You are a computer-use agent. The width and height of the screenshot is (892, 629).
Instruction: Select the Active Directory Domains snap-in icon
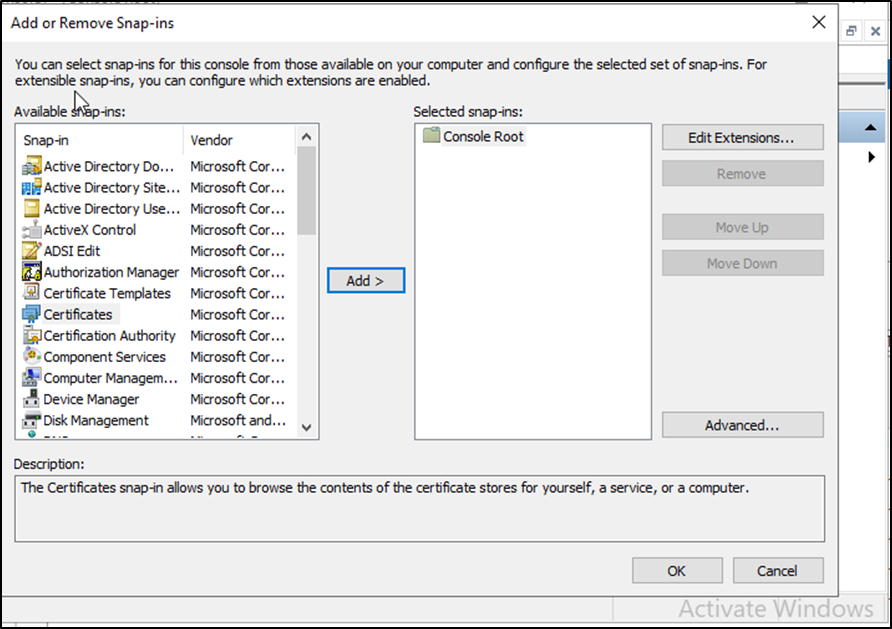point(31,167)
